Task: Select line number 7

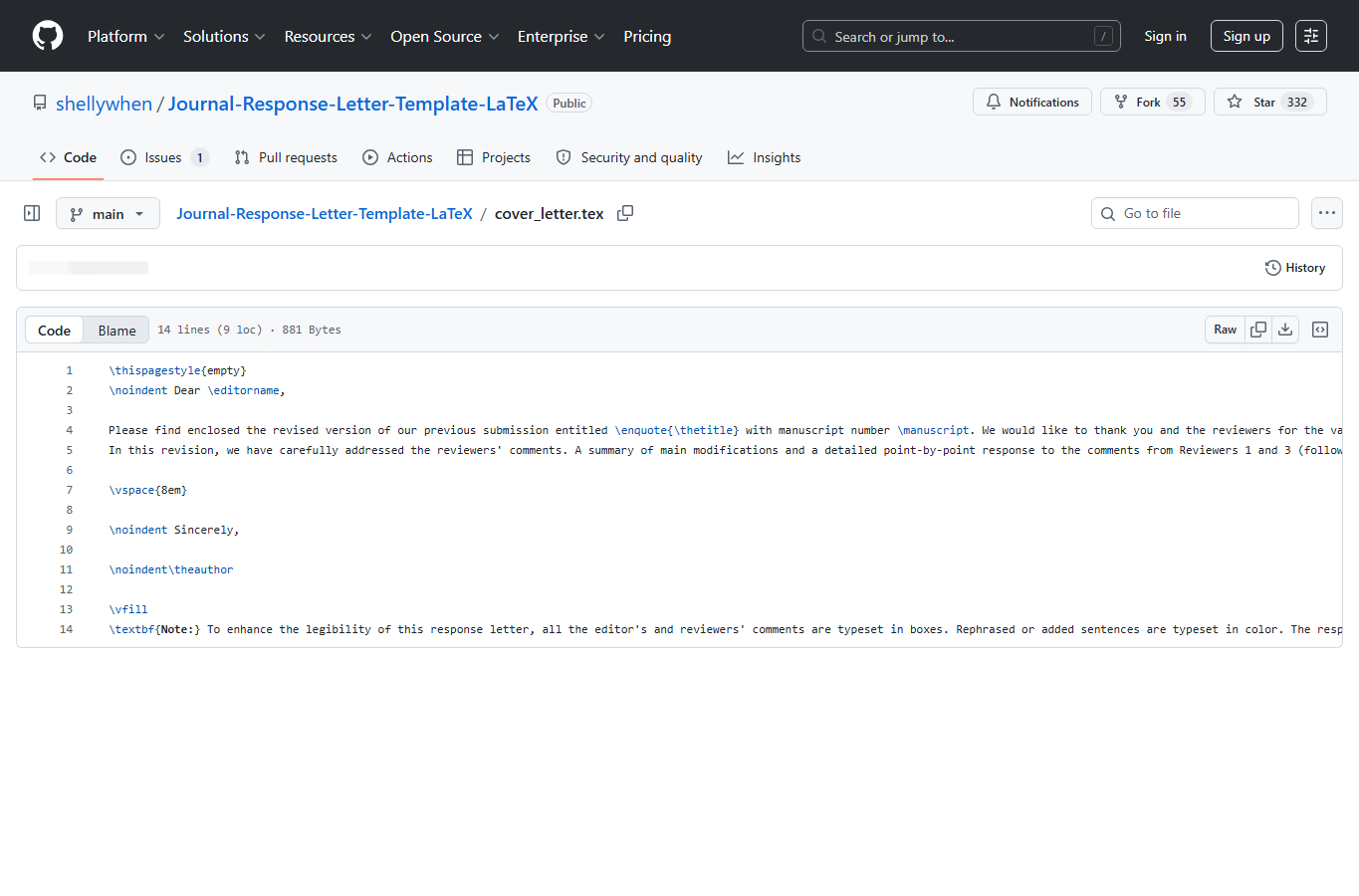Action: 70,490
